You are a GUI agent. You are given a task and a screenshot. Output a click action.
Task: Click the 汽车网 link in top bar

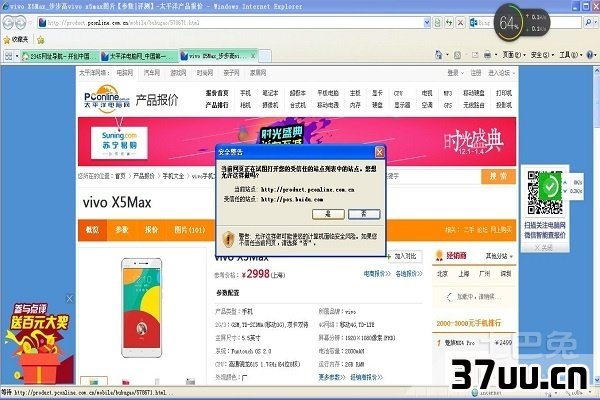click(152, 73)
